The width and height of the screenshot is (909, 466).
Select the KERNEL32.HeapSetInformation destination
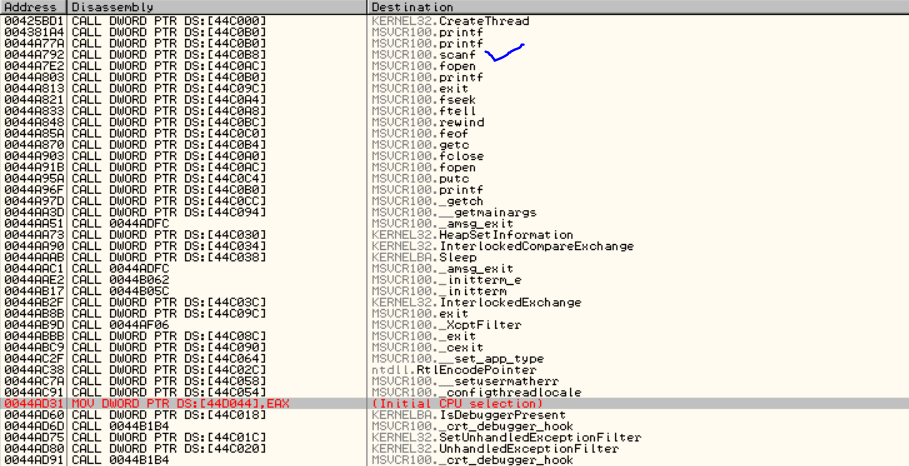(x=472, y=235)
